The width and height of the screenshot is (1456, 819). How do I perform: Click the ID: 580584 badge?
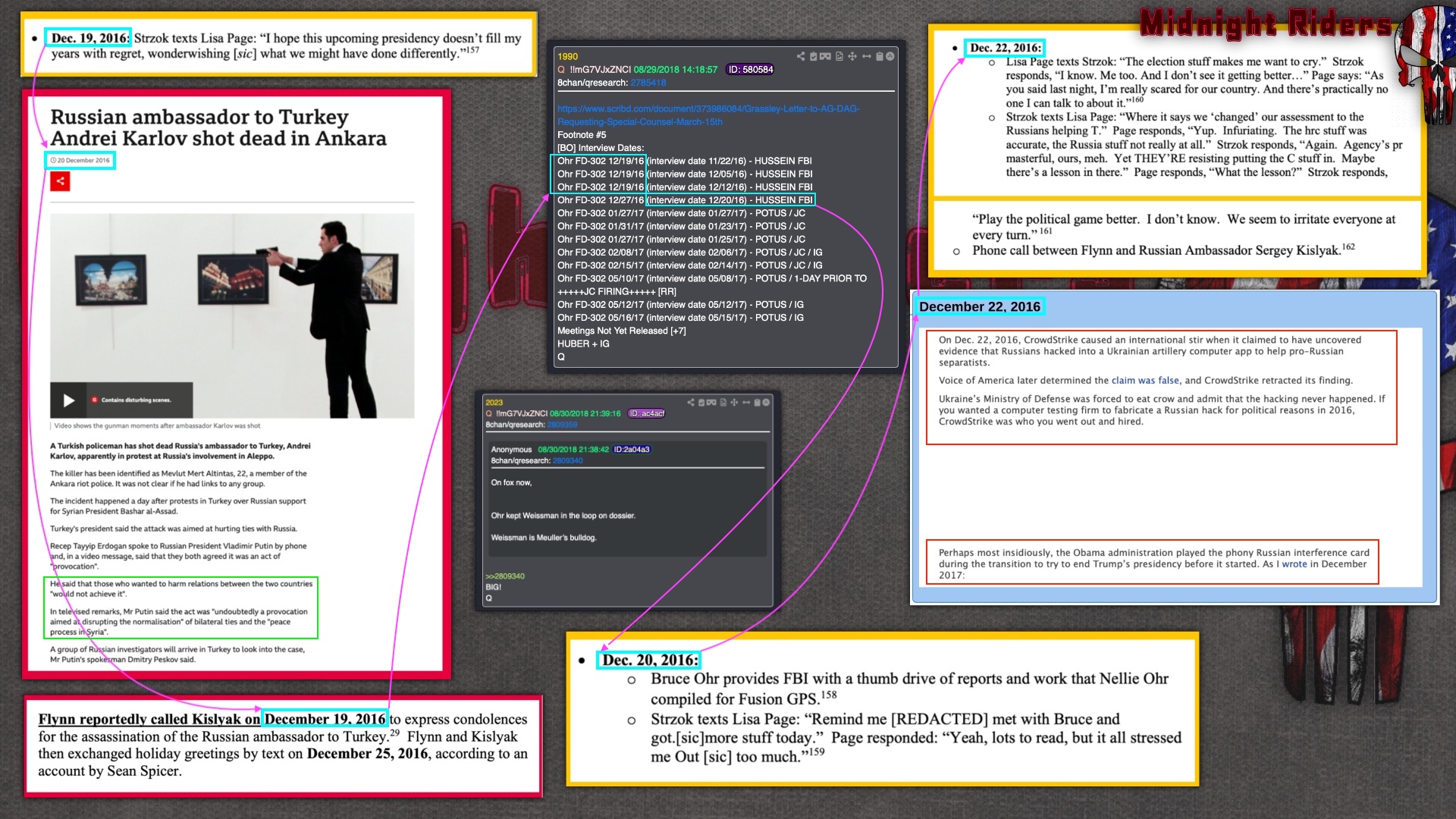(x=750, y=70)
